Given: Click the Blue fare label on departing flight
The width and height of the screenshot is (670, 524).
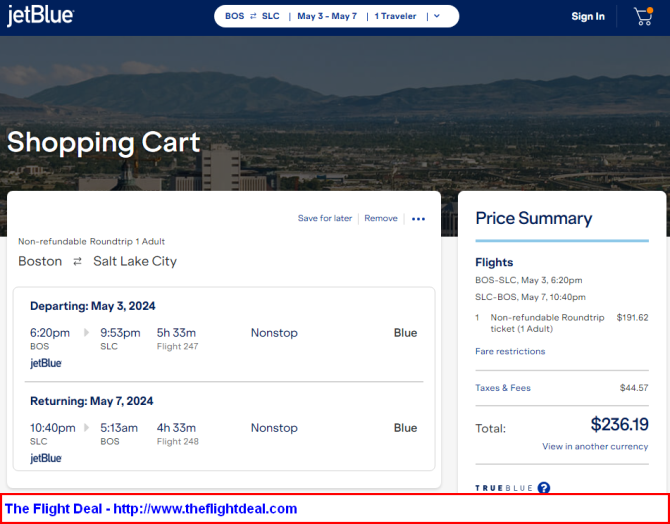Looking at the screenshot, I should click(405, 333).
